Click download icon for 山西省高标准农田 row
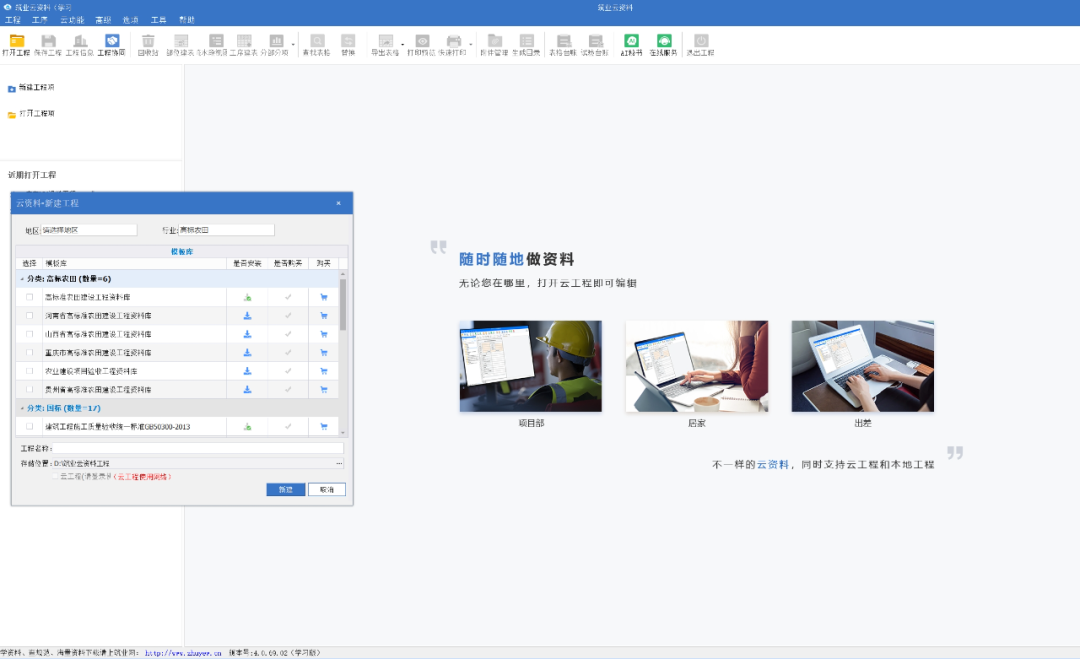The height and width of the screenshot is (659, 1080). 247,334
